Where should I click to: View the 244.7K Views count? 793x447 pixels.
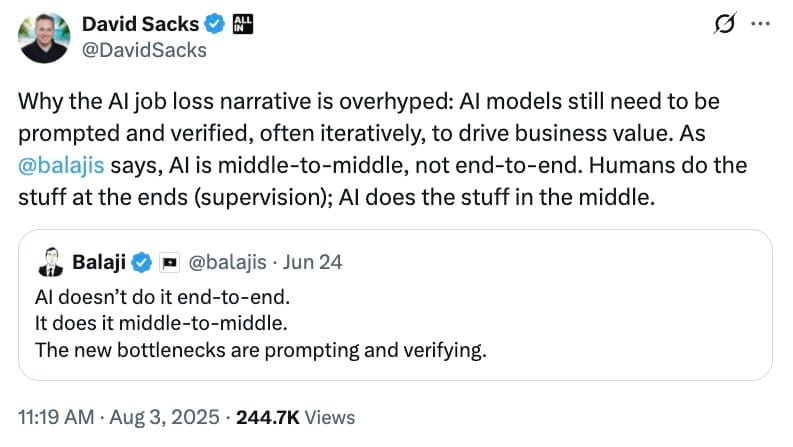(x=296, y=418)
